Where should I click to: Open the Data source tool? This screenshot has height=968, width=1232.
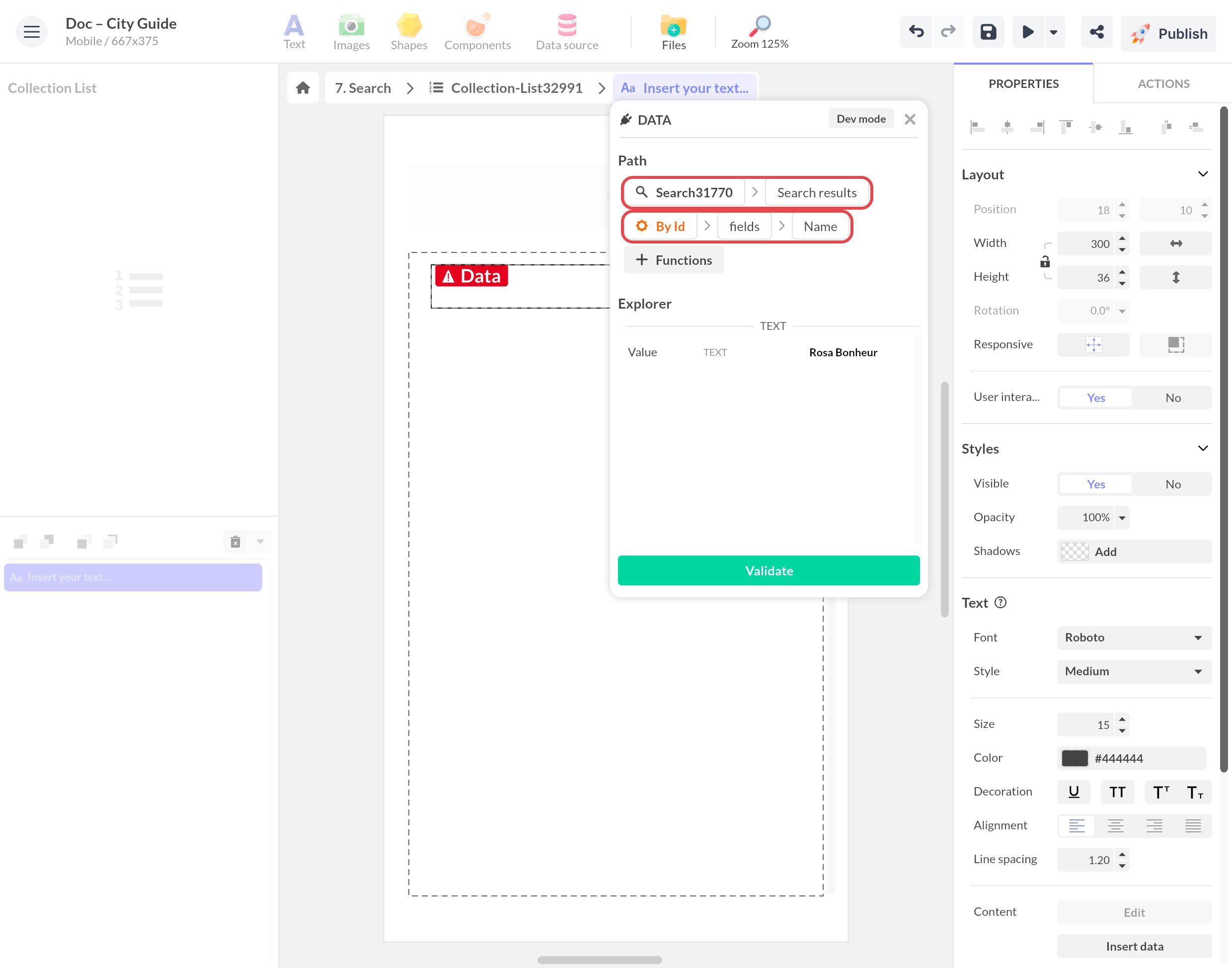coord(567,32)
